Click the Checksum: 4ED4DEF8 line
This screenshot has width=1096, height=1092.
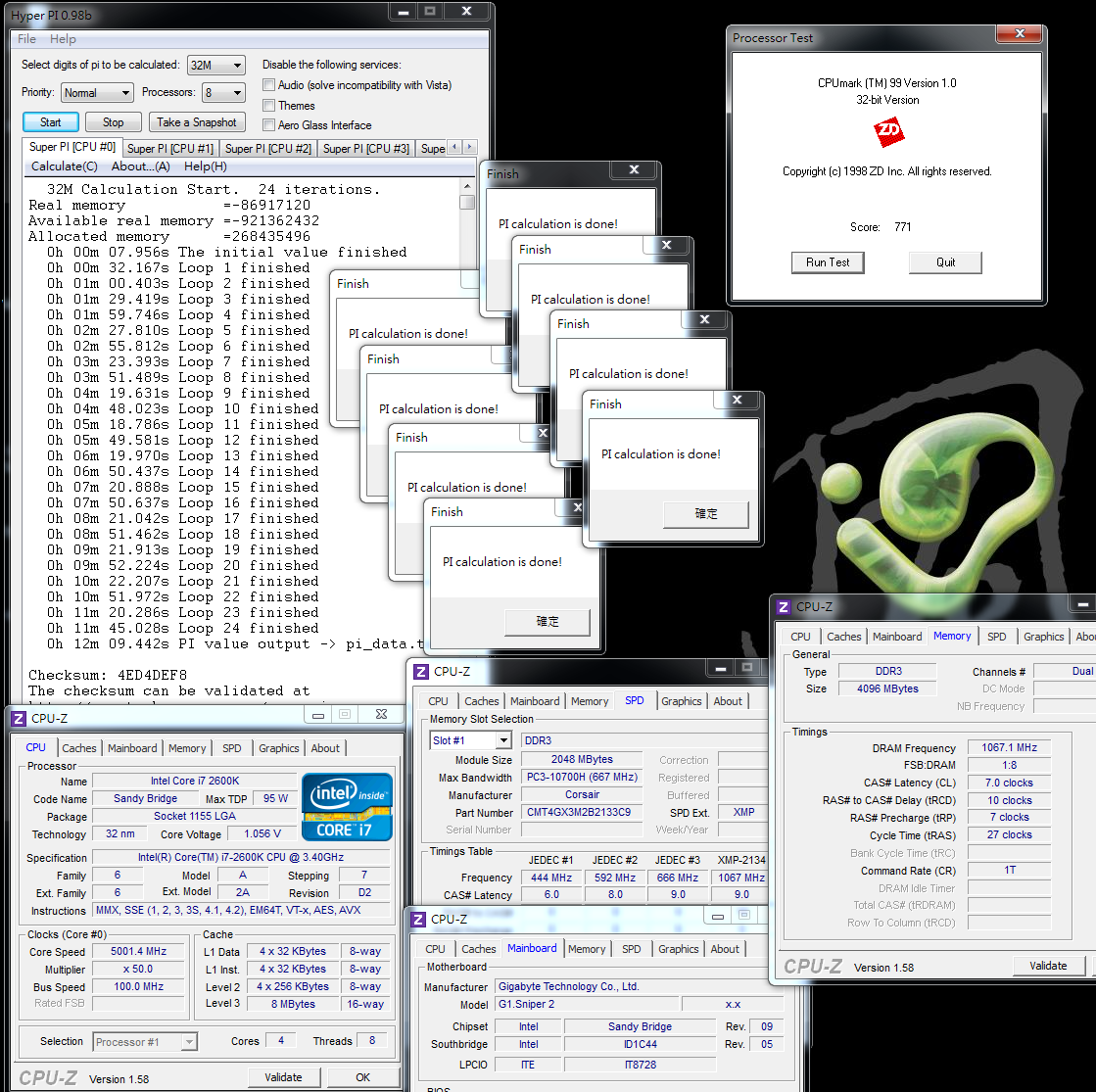(108, 676)
